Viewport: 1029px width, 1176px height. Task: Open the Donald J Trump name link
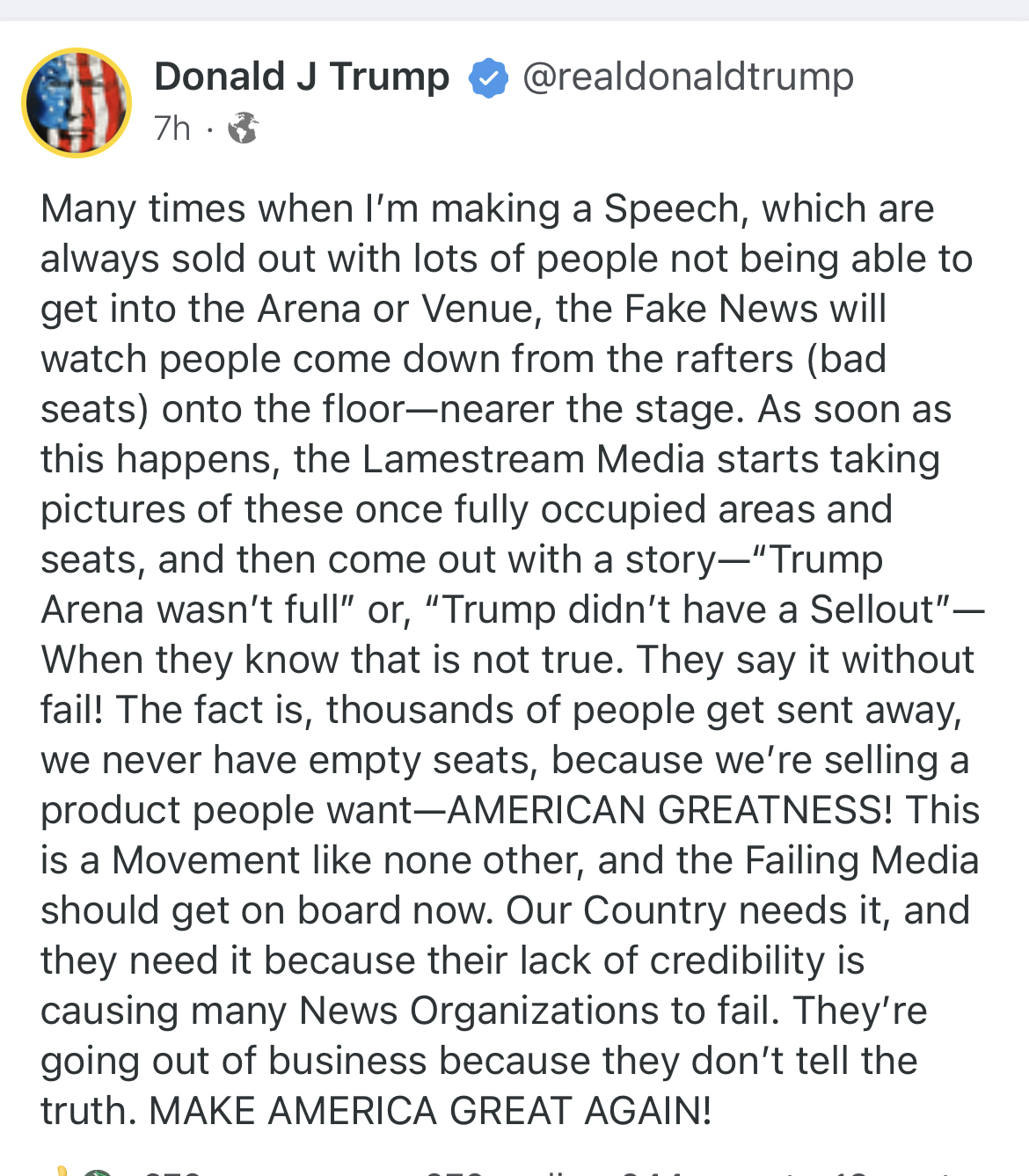302,77
